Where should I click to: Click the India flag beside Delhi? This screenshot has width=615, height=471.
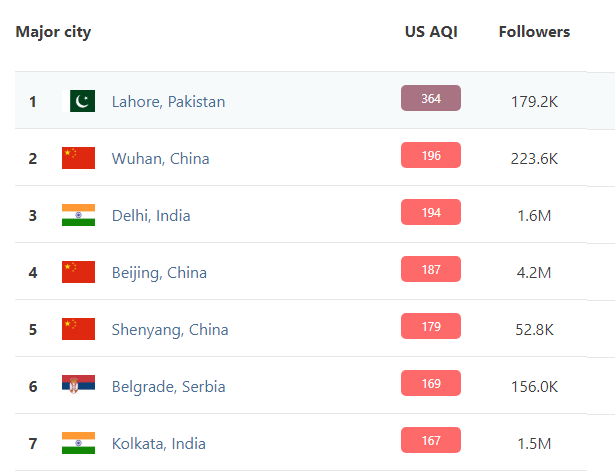(79, 215)
